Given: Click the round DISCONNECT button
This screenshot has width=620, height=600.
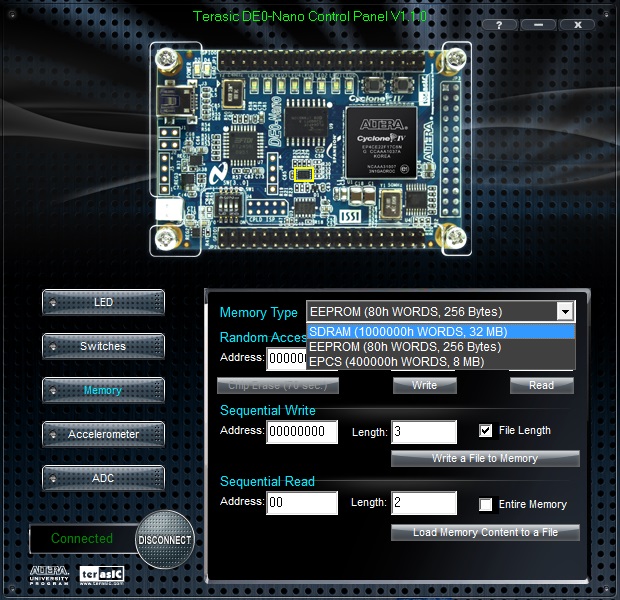Looking at the screenshot, I should point(165,539).
